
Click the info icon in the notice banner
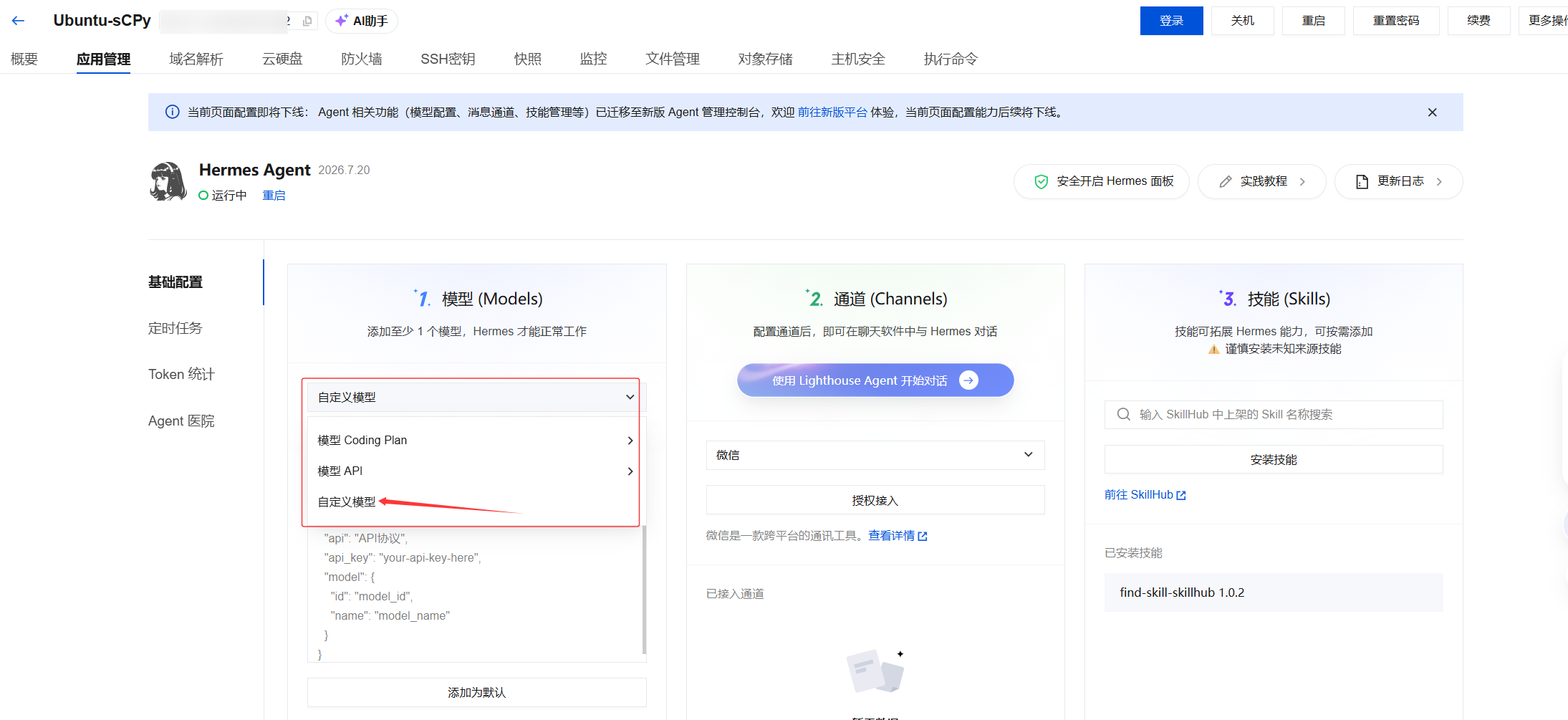click(x=172, y=112)
